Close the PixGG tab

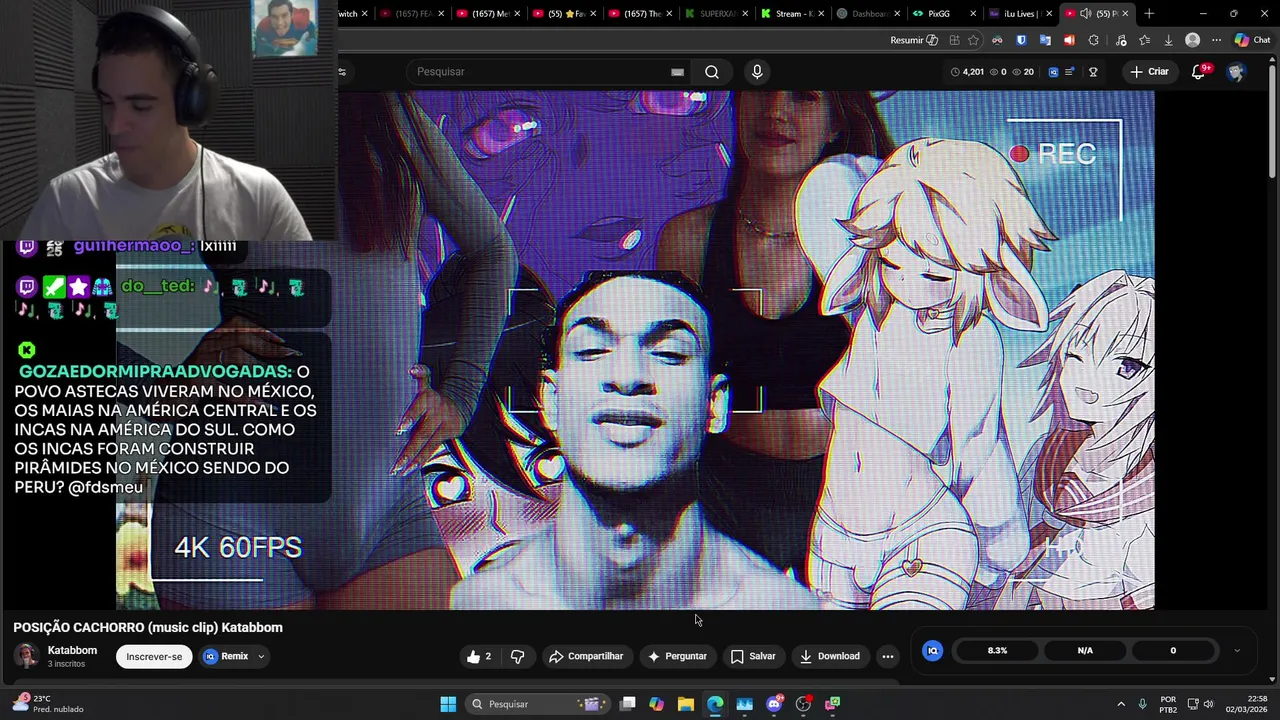(973, 14)
